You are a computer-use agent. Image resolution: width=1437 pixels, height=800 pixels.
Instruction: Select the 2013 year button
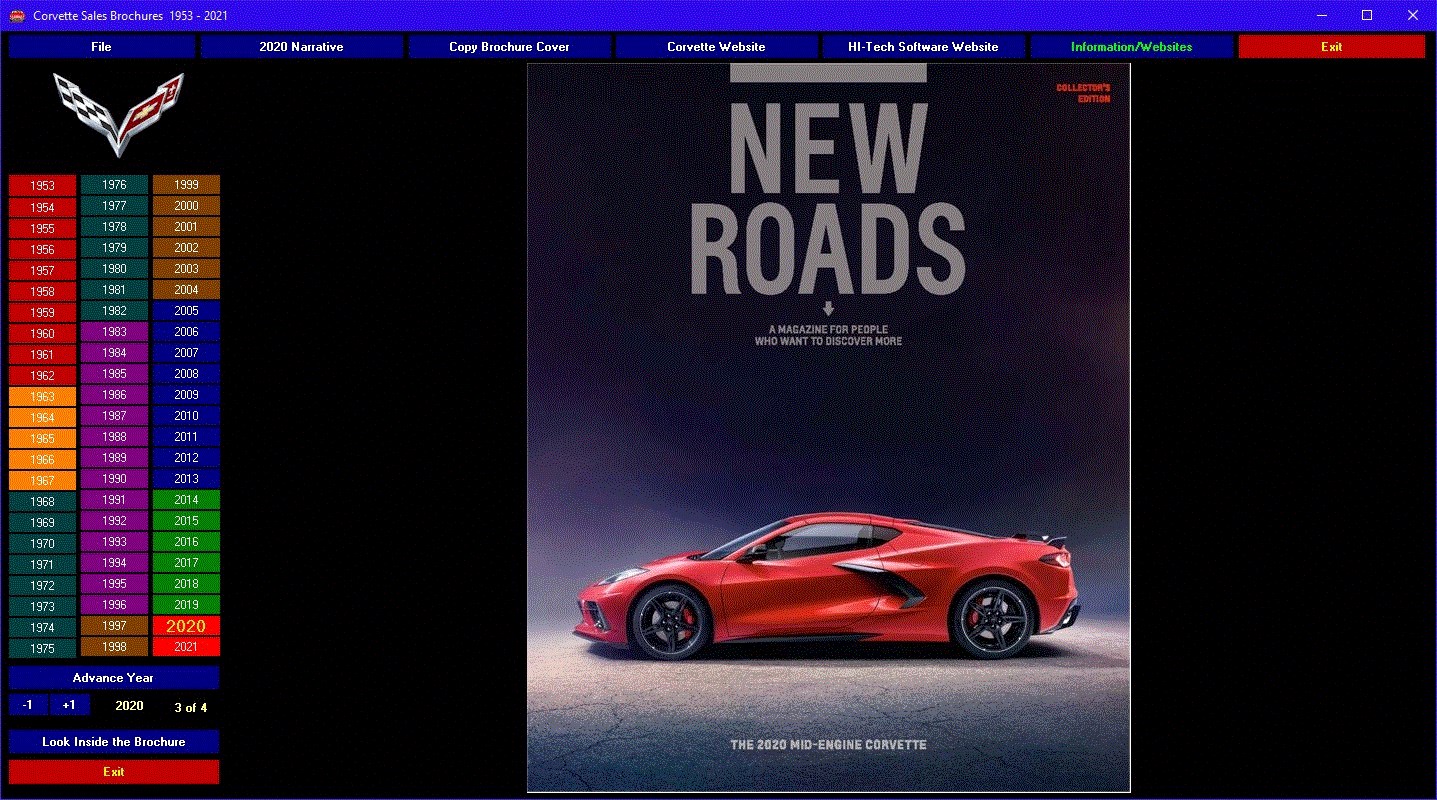pos(186,479)
